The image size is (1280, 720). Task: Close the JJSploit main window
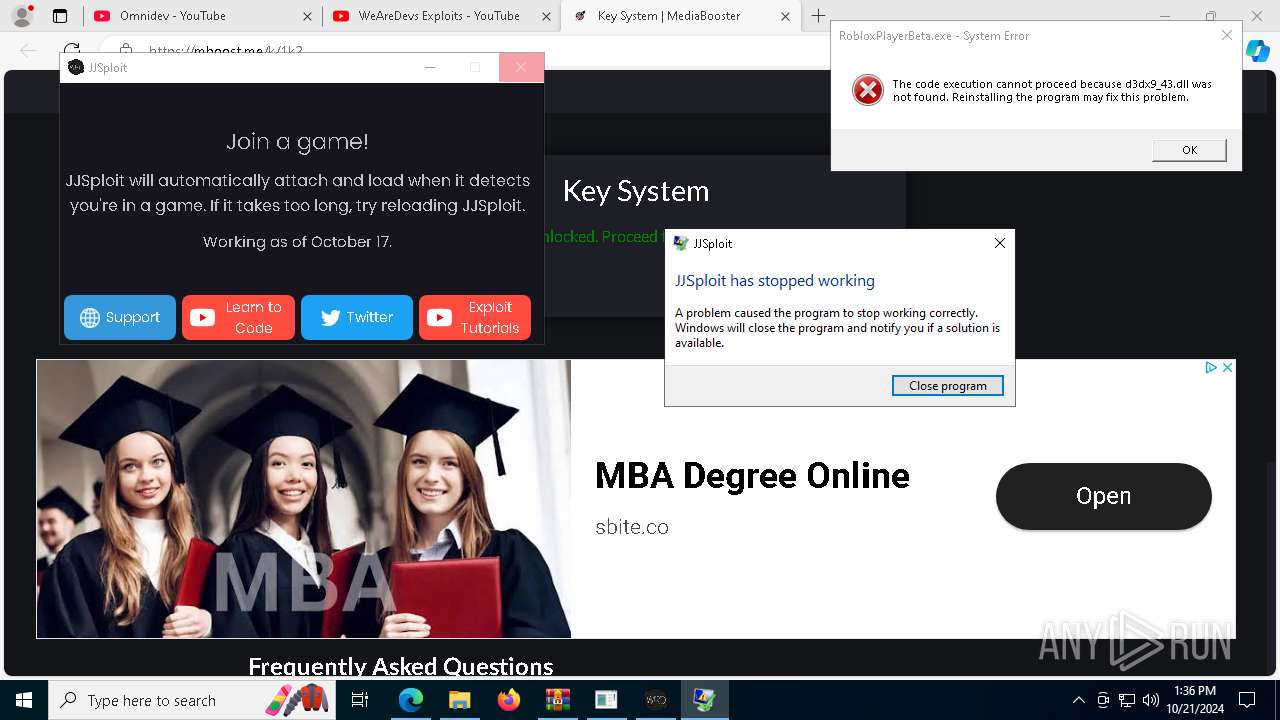click(x=520, y=67)
